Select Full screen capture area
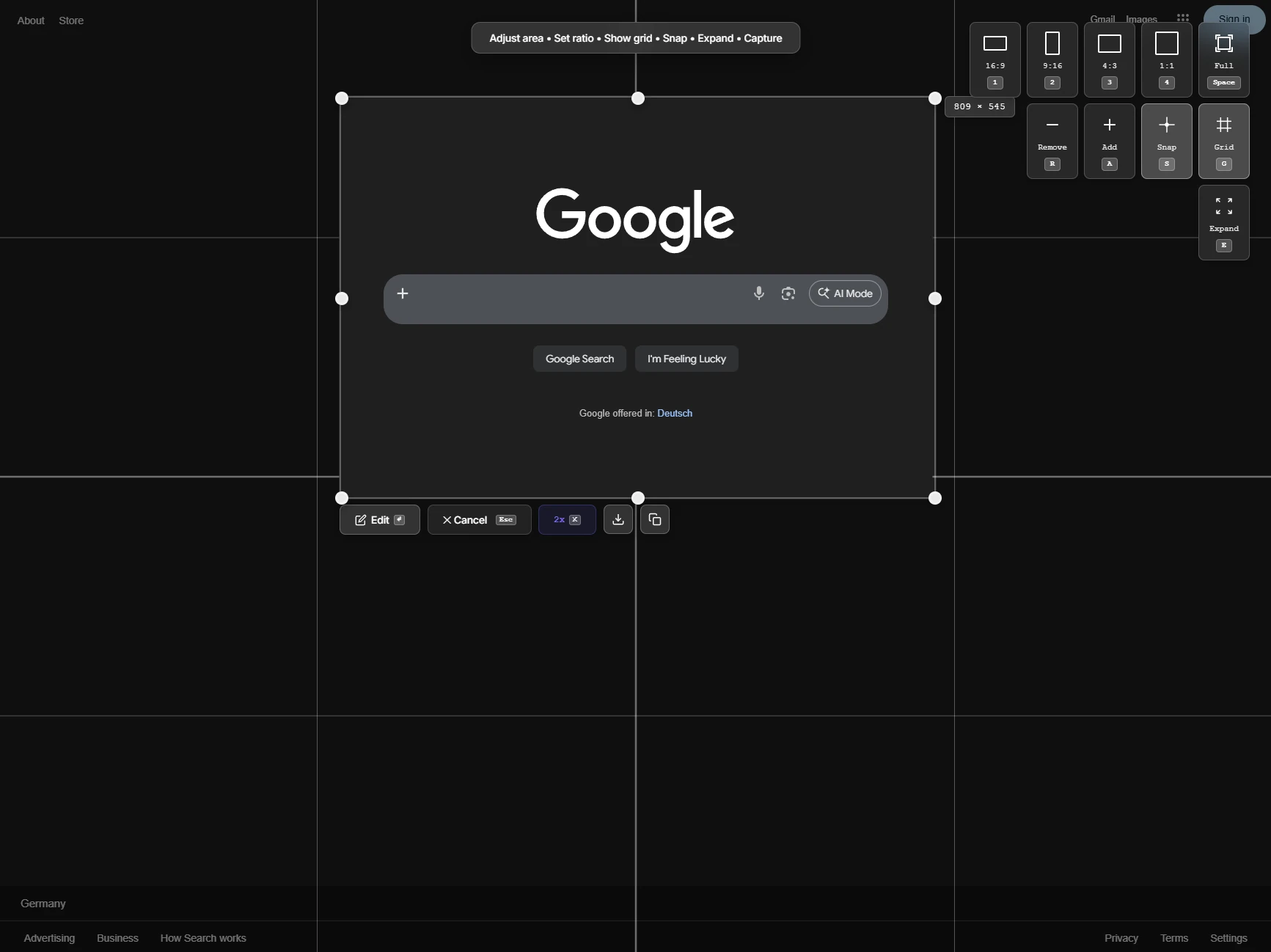 click(1223, 59)
